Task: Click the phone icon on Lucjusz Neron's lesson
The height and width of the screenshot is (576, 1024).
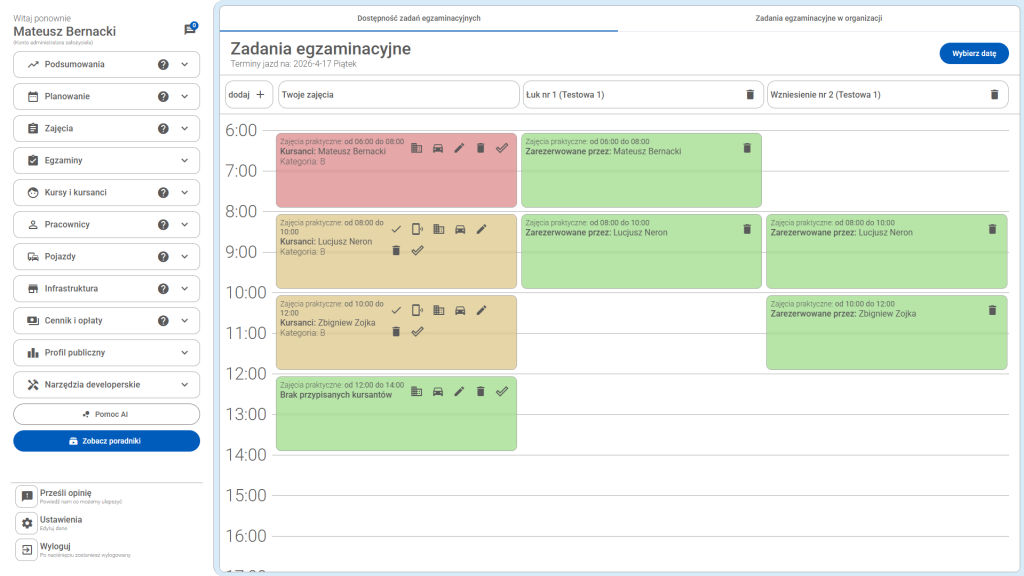Action: click(416, 229)
